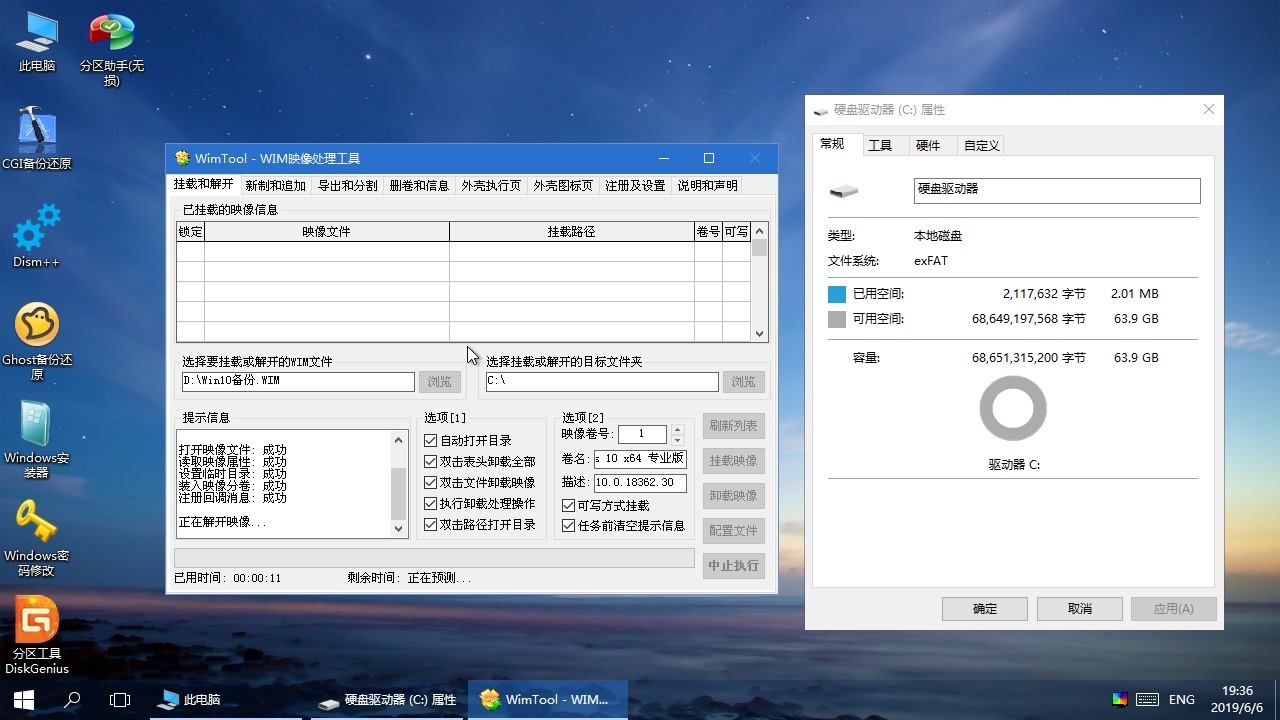The height and width of the screenshot is (720, 1280).
Task: Open 自定义 tab in drive properties
Action: click(x=982, y=146)
